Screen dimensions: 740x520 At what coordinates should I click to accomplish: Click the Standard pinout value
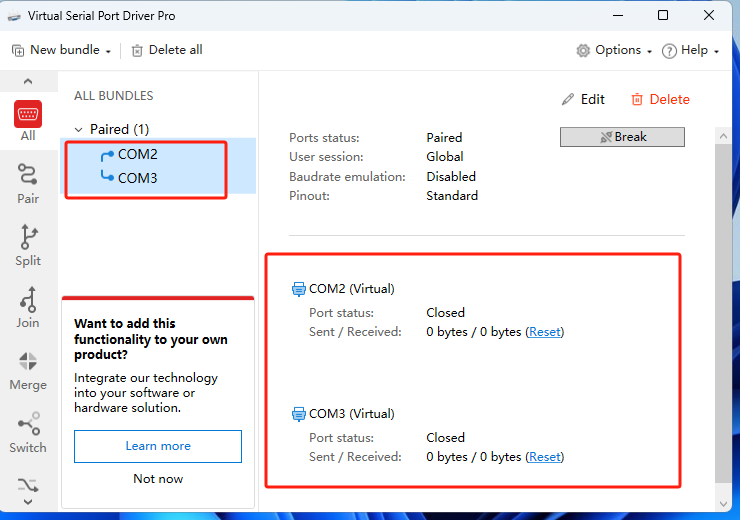[452, 196]
